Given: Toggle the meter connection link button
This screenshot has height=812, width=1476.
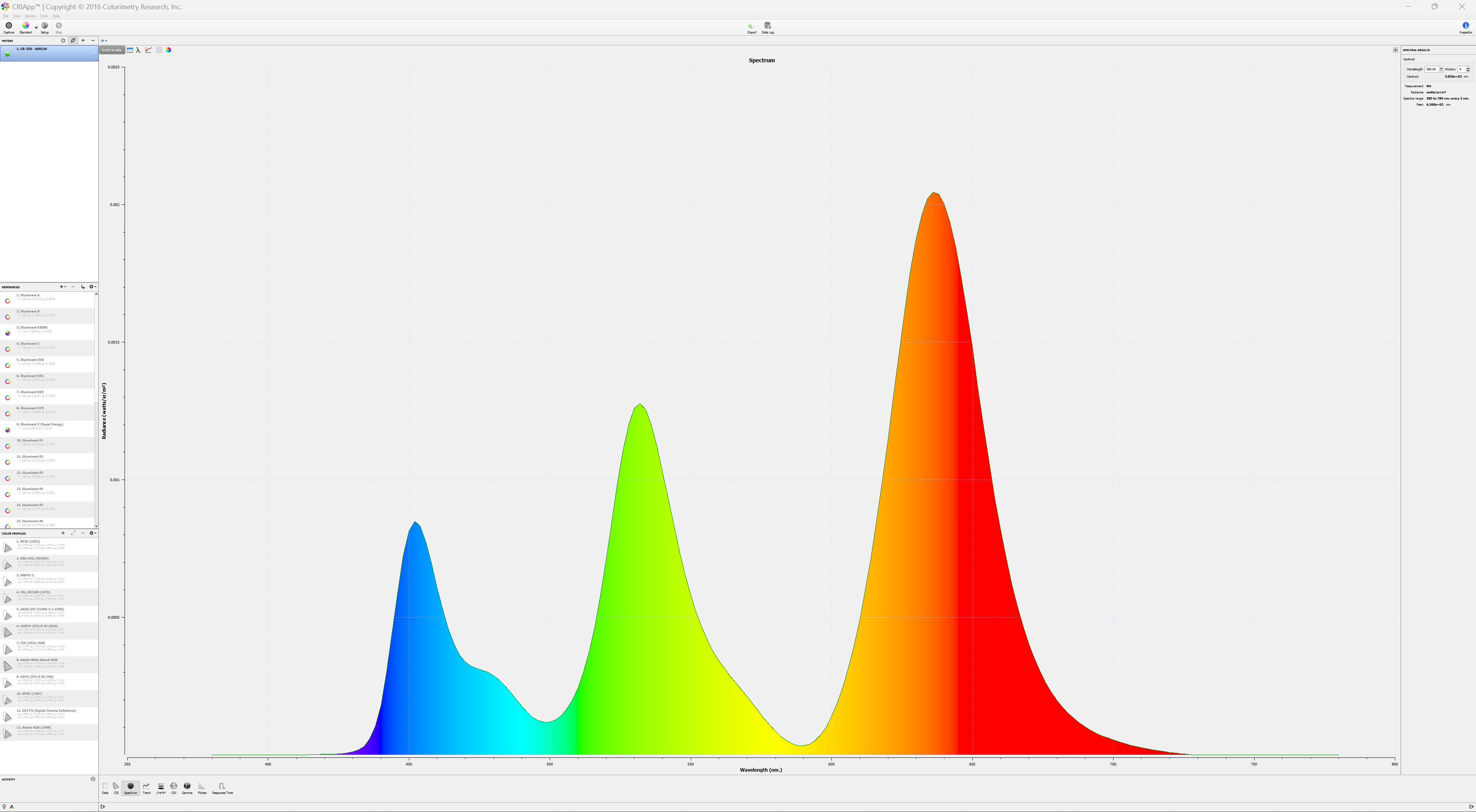Looking at the screenshot, I should click(x=73, y=41).
